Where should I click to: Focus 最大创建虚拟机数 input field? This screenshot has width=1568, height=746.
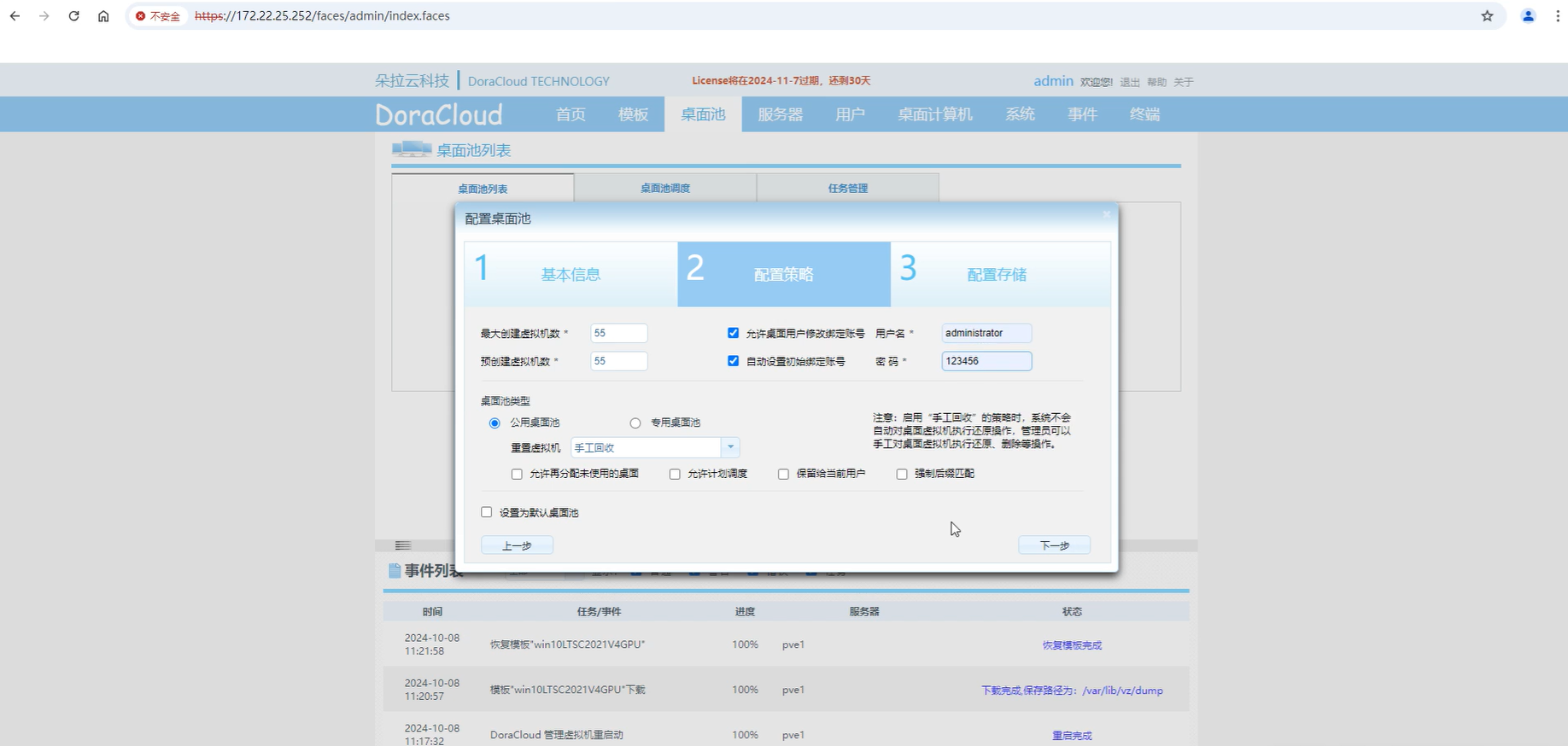[x=619, y=333]
